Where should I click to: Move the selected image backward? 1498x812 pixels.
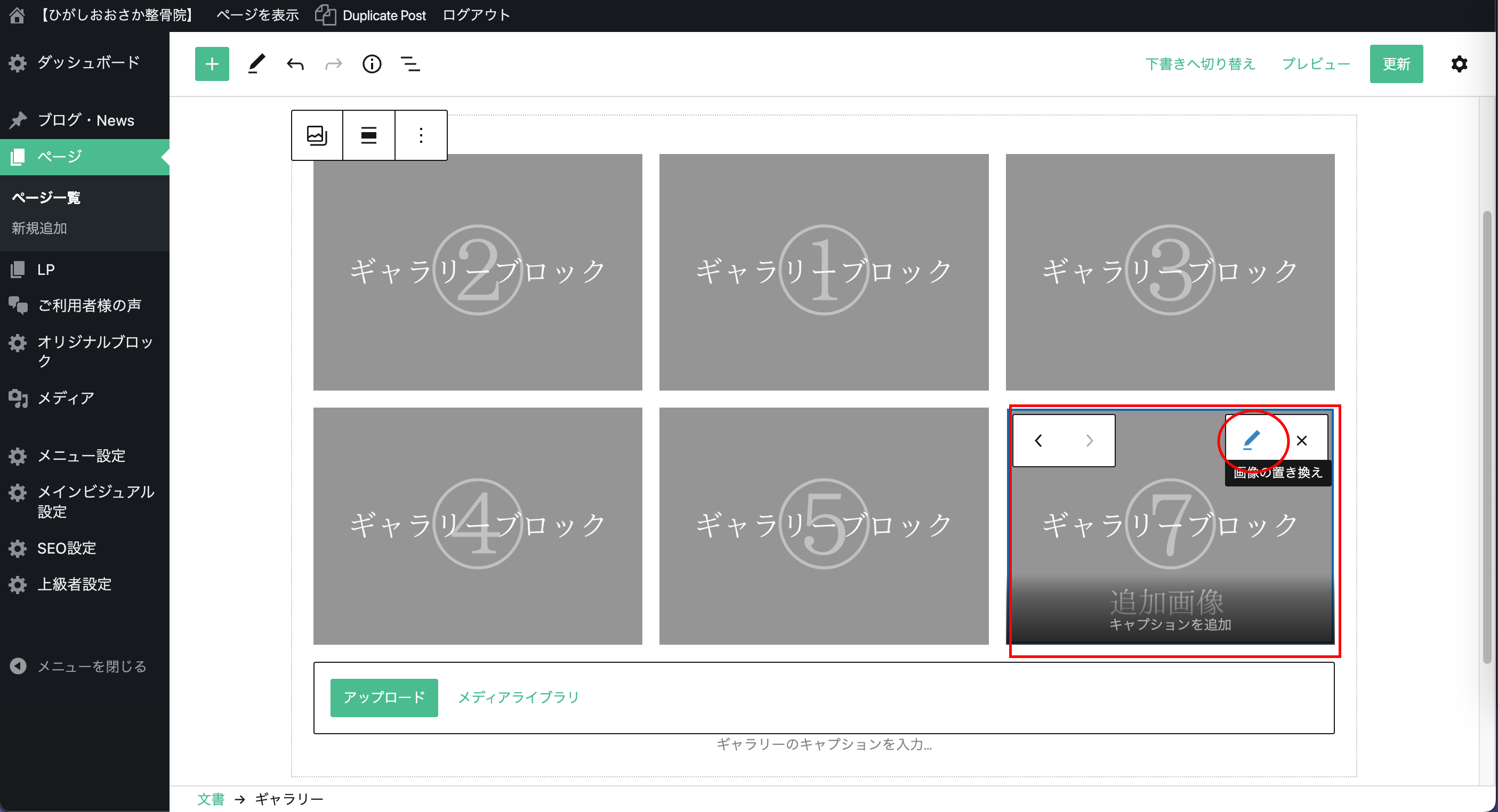(1038, 441)
